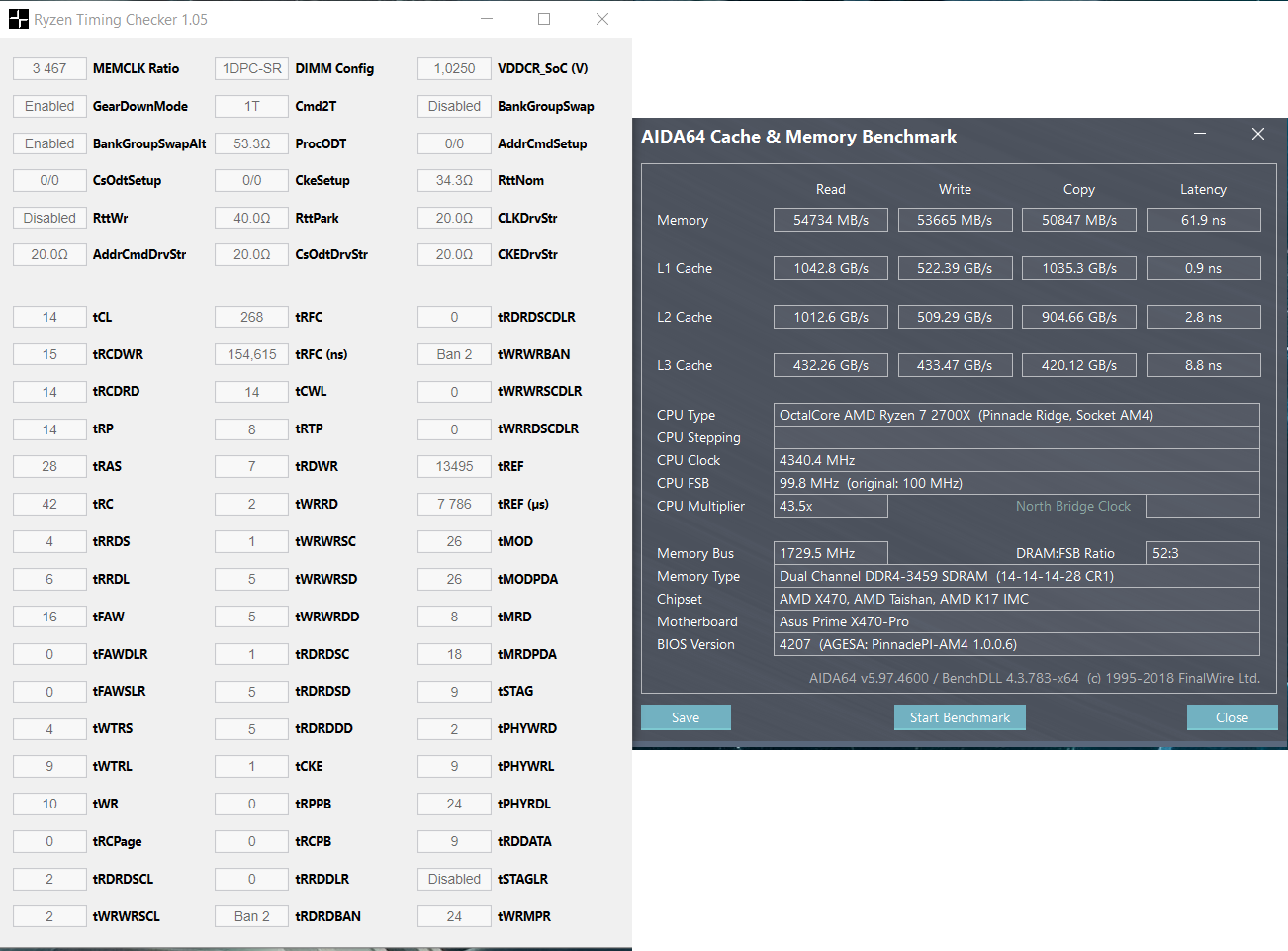Image resolution: width=1288 pixels, height=951 pixels.
Task: Click the RttPark 40.0Ω value
Action: 252,218
